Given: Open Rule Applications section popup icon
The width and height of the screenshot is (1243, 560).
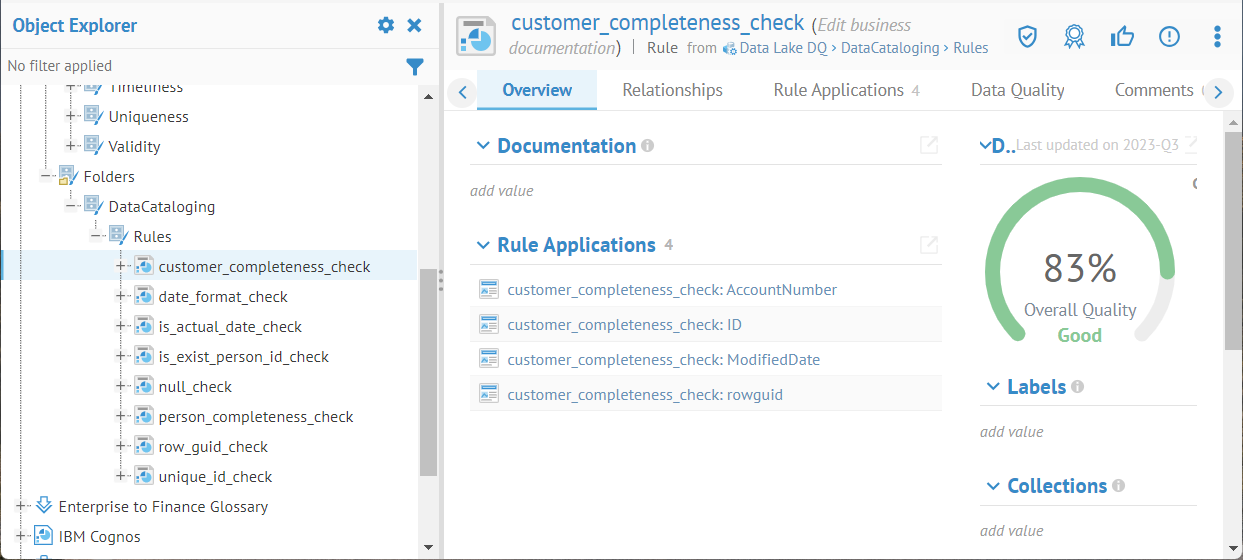Looking at the screenshot, I should click(929, 245).
